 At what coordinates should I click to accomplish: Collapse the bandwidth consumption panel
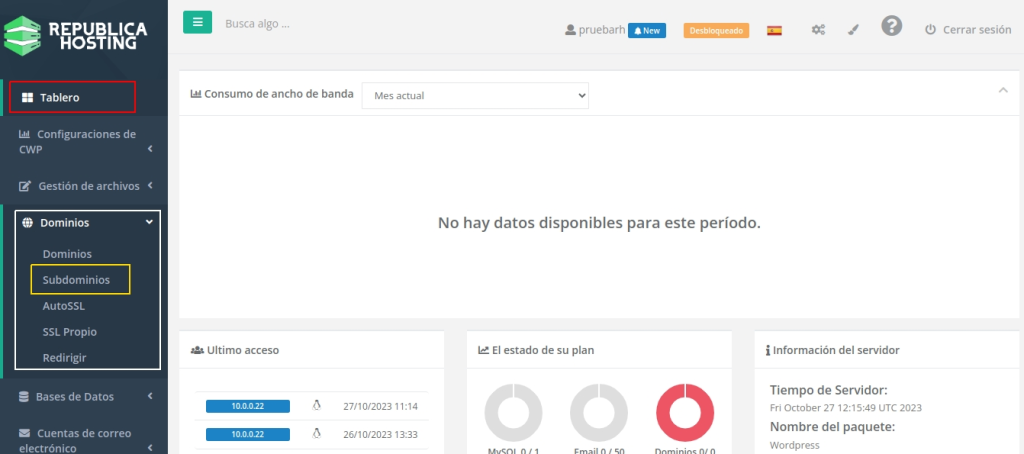[x=1003, y=91]
